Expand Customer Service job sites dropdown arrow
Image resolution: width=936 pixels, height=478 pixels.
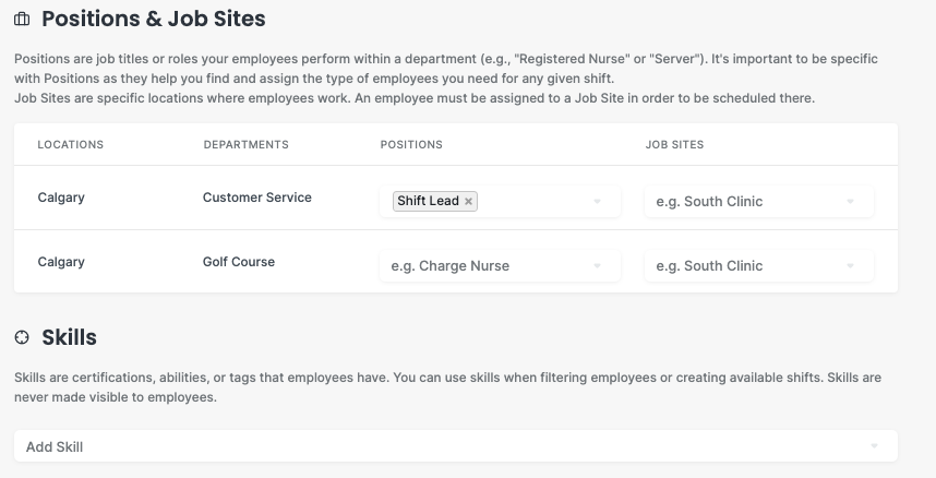tap(850, 202)
